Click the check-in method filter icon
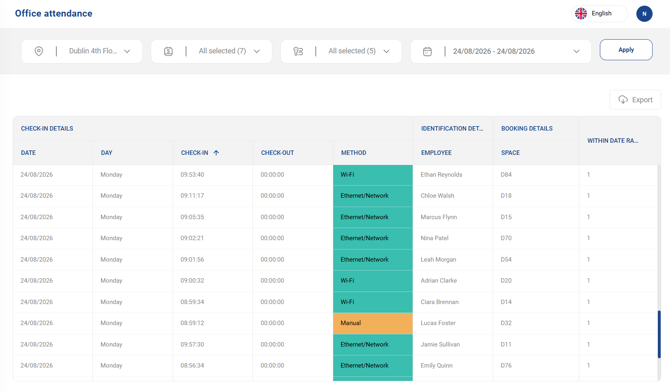670x391 pixels. (x=298, y=51)
